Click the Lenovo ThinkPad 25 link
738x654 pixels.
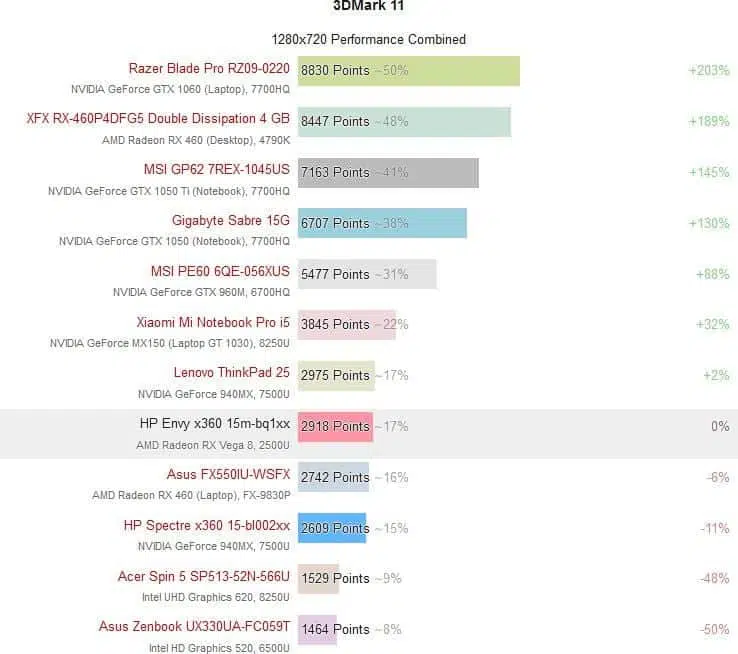tap(232, 373)
